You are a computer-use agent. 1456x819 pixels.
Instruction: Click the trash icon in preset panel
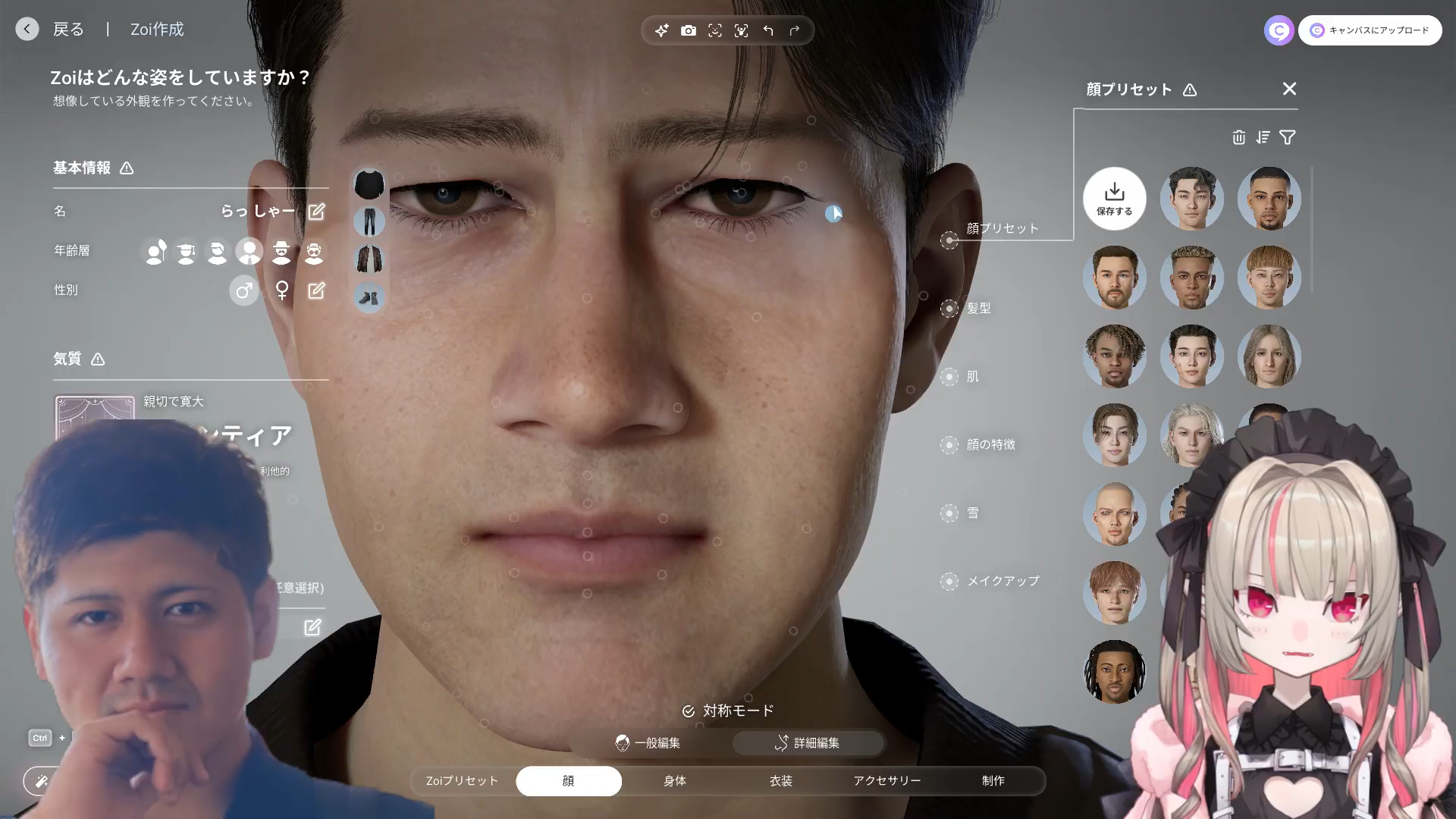(1239, 137)
